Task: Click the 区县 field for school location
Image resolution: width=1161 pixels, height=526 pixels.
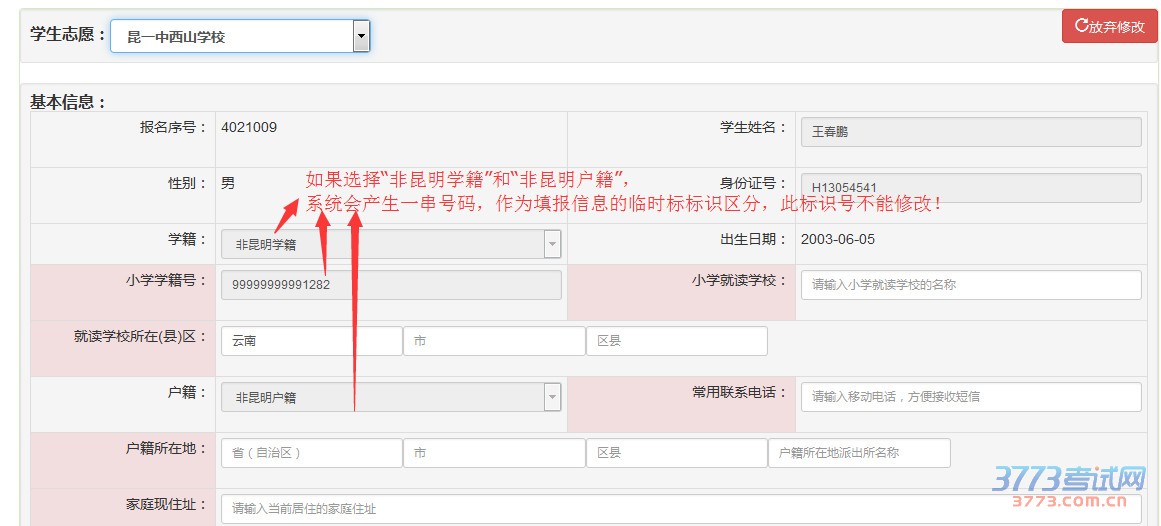Action: [x=677, y=341]
